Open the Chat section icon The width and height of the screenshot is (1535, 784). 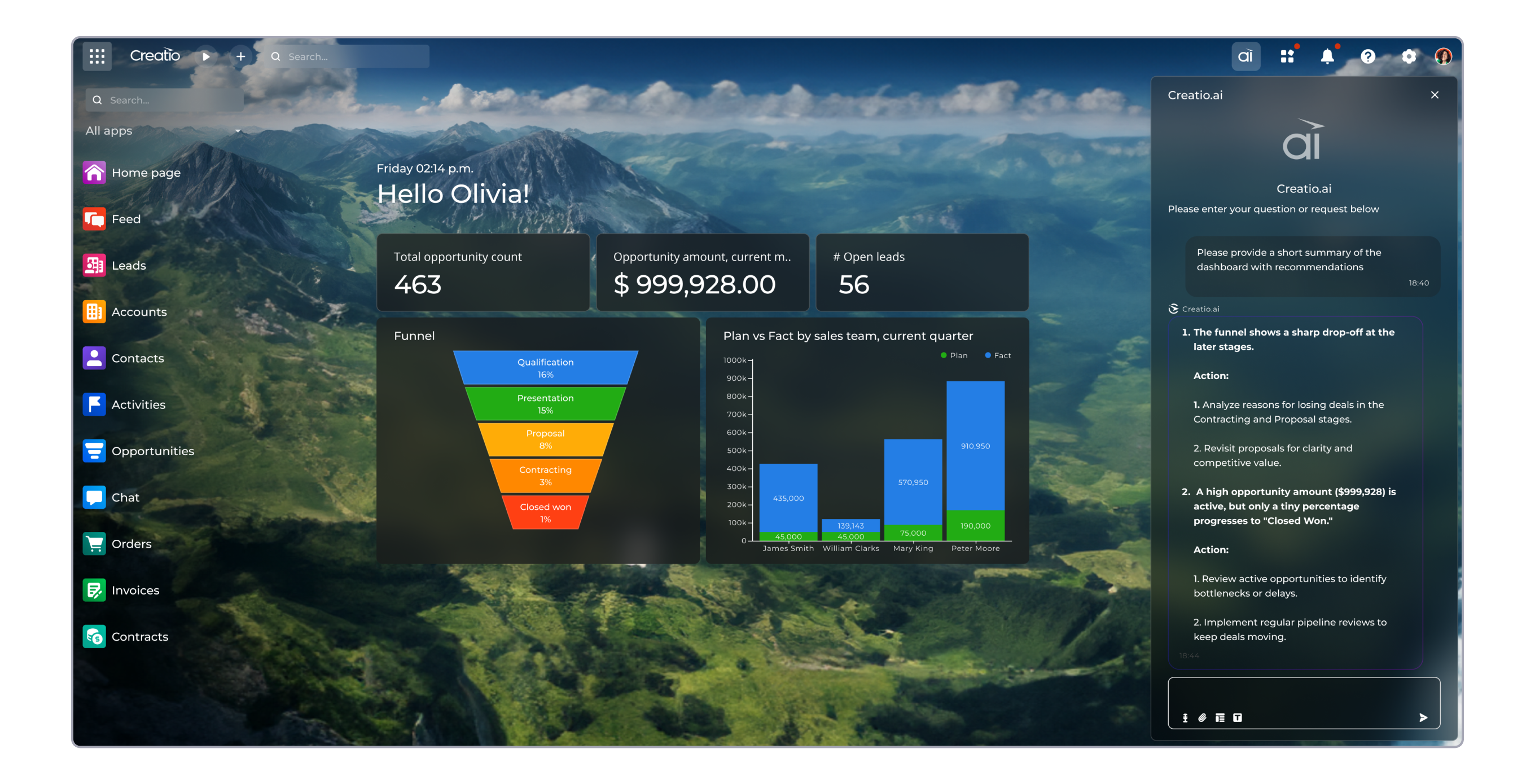coord(94,497)
